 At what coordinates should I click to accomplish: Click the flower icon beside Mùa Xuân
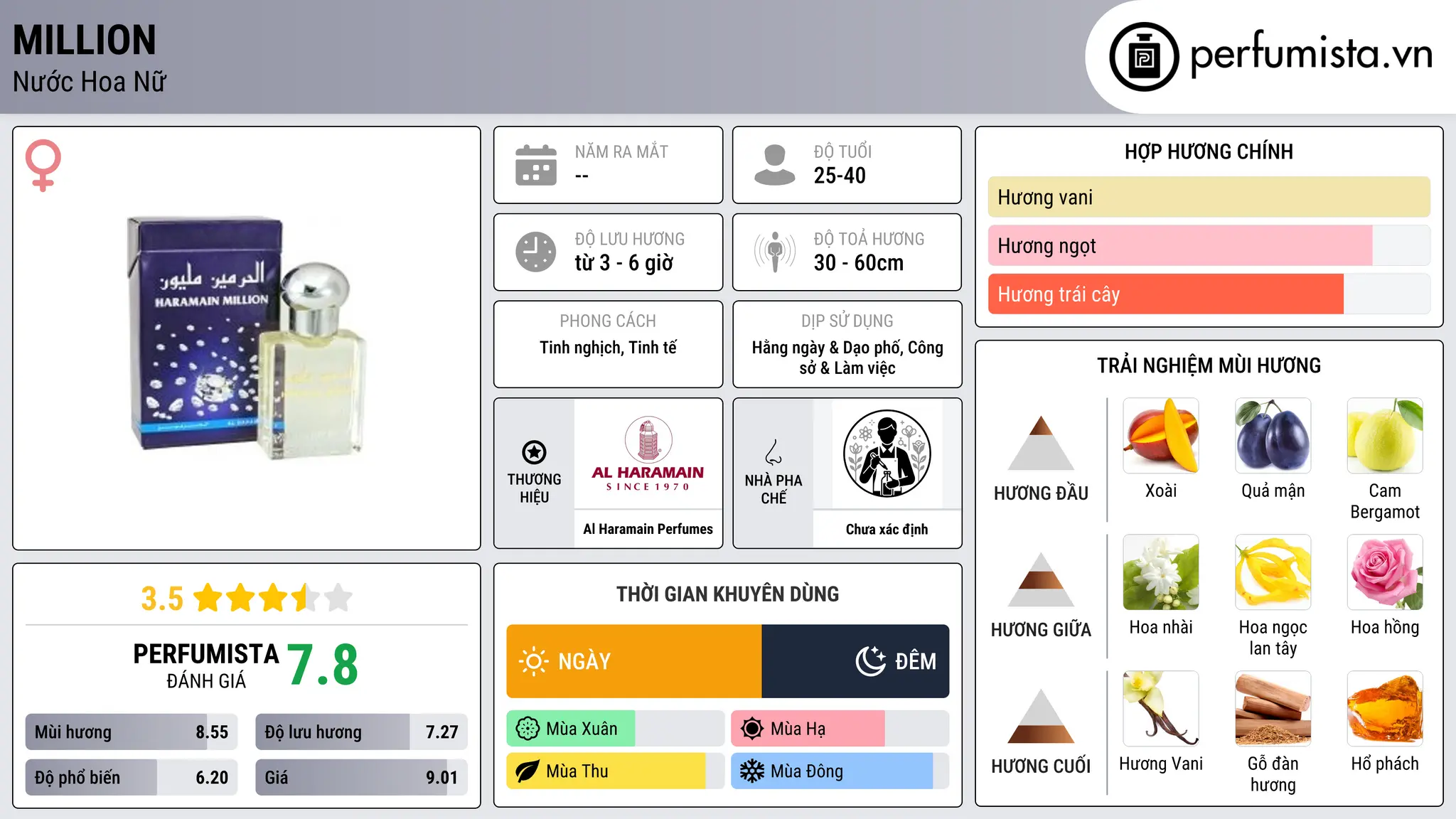tap(528, 729)
